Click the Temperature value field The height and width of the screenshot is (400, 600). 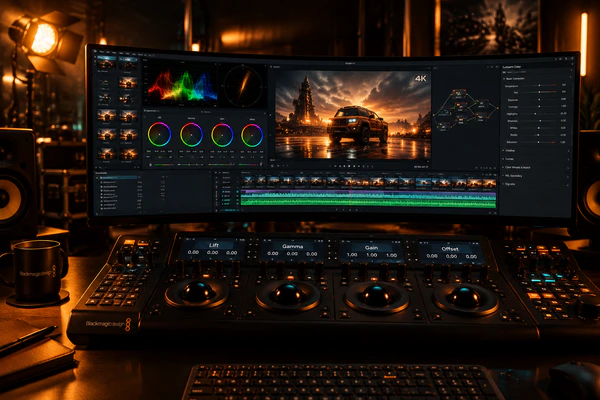564,85
